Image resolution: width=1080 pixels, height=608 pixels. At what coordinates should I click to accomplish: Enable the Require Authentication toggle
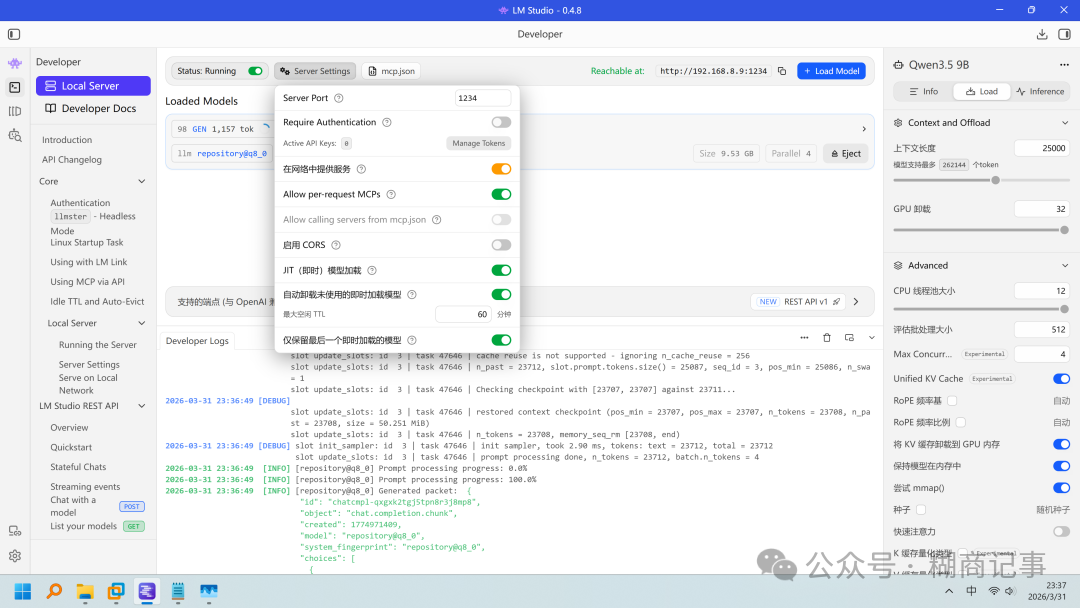coord(501,122)
